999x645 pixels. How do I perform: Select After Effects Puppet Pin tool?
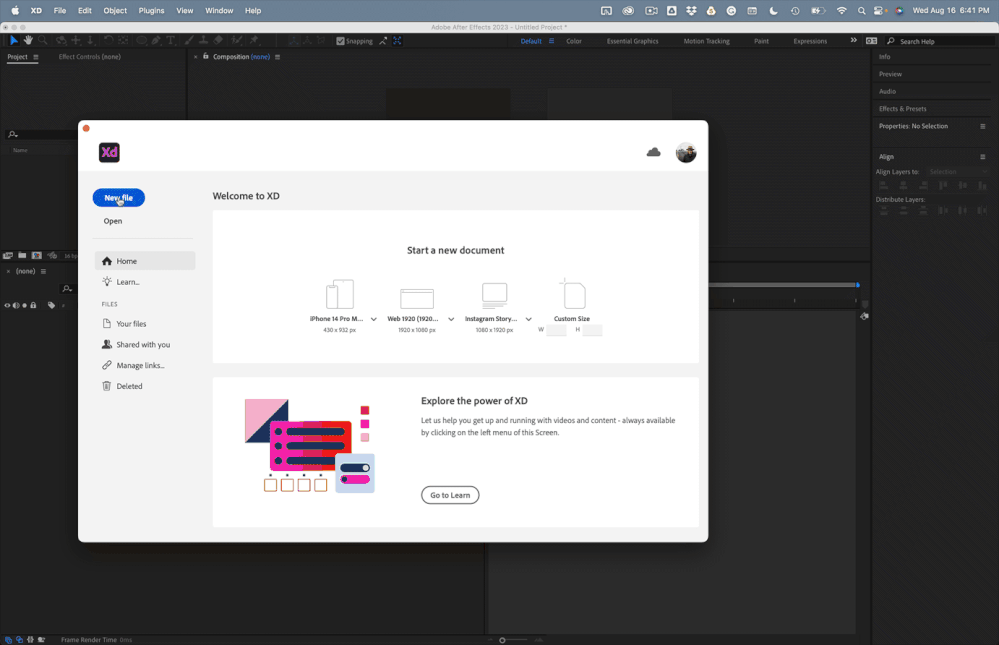(254, 40)
